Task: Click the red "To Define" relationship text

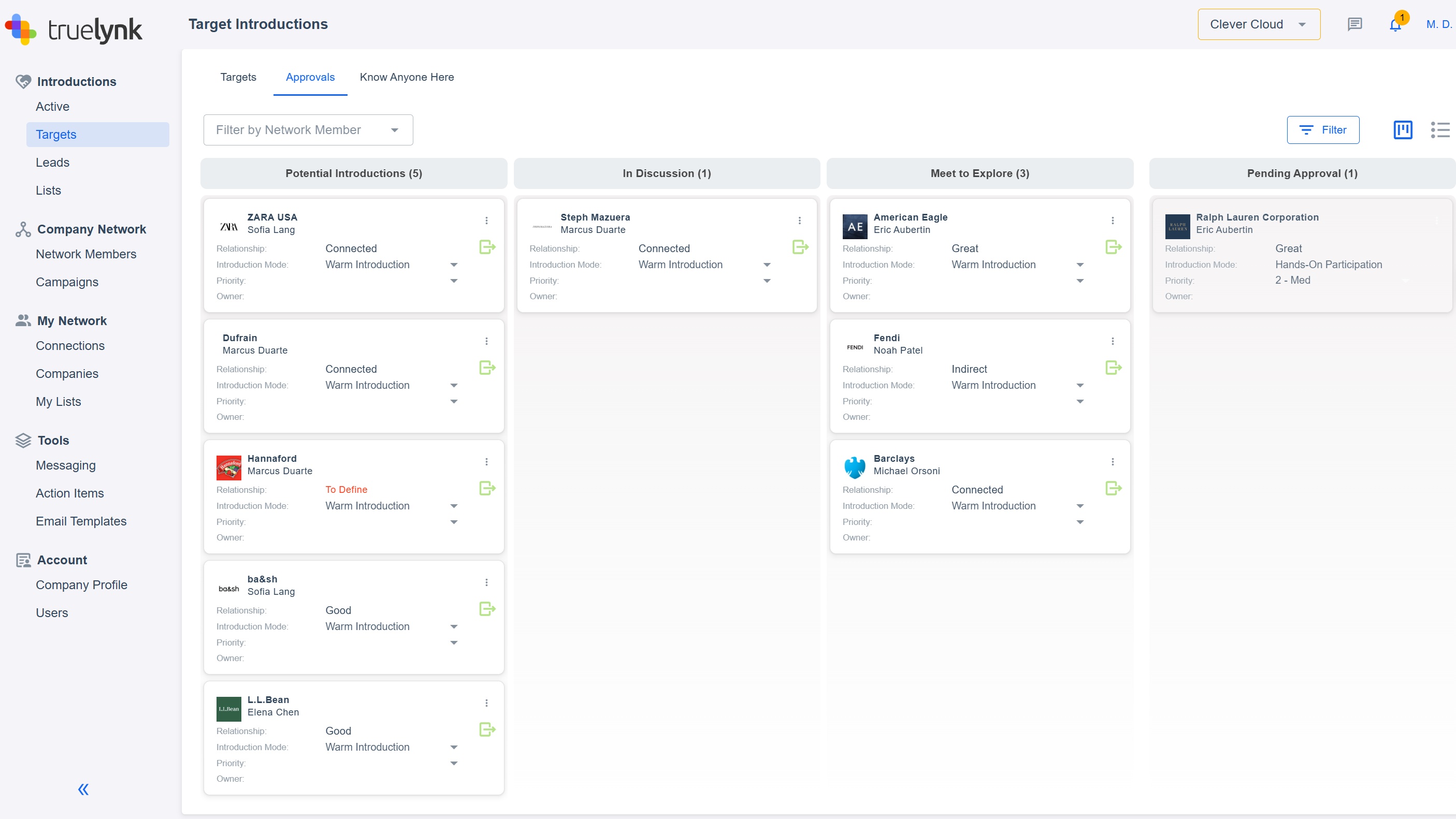Action: click(x=347, y=490)
